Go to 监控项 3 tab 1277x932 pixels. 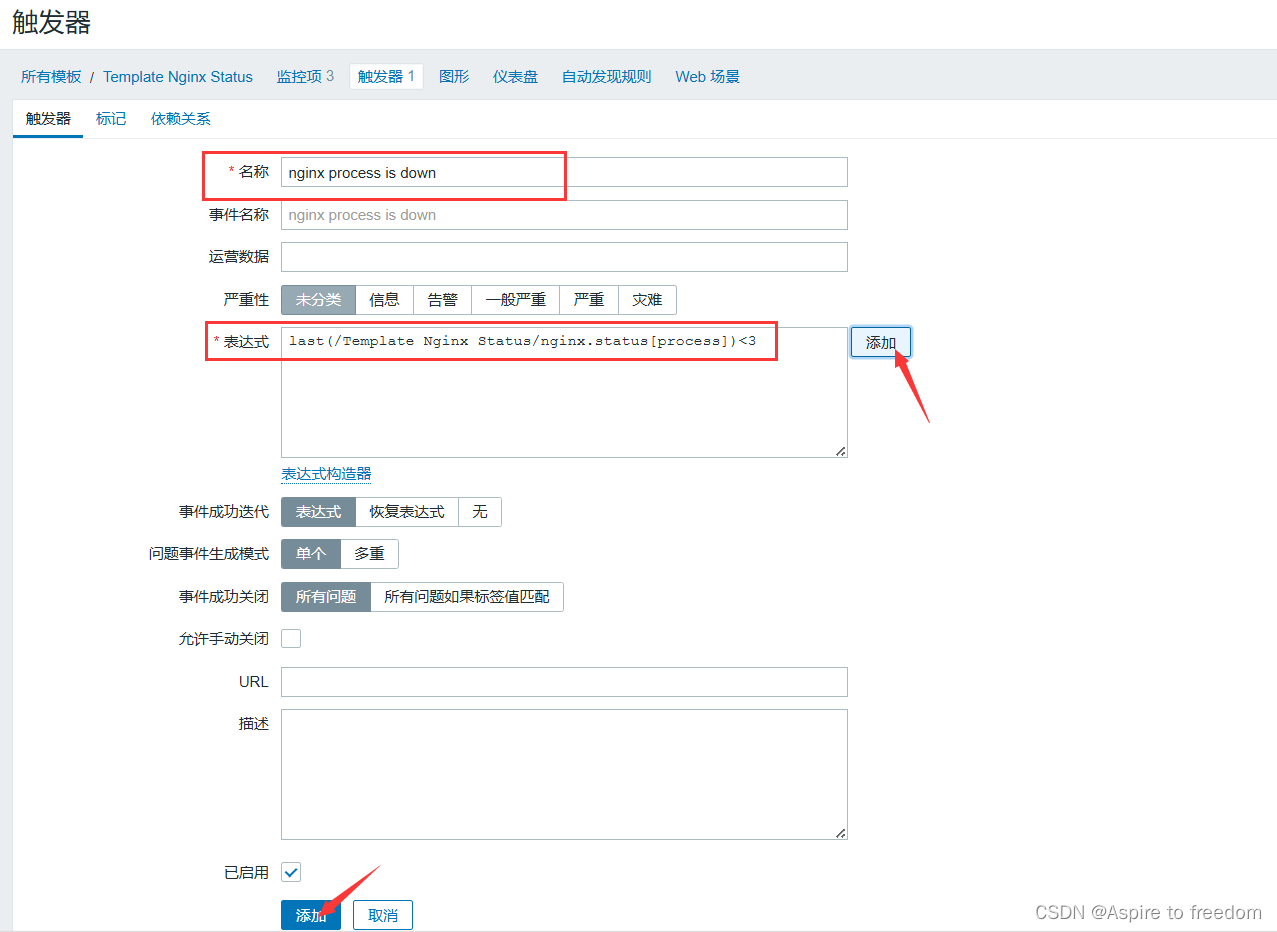[x=305, y=77]
